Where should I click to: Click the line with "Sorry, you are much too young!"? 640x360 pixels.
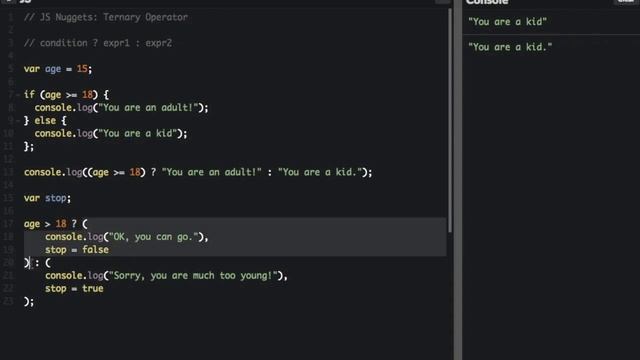(166, 276)
